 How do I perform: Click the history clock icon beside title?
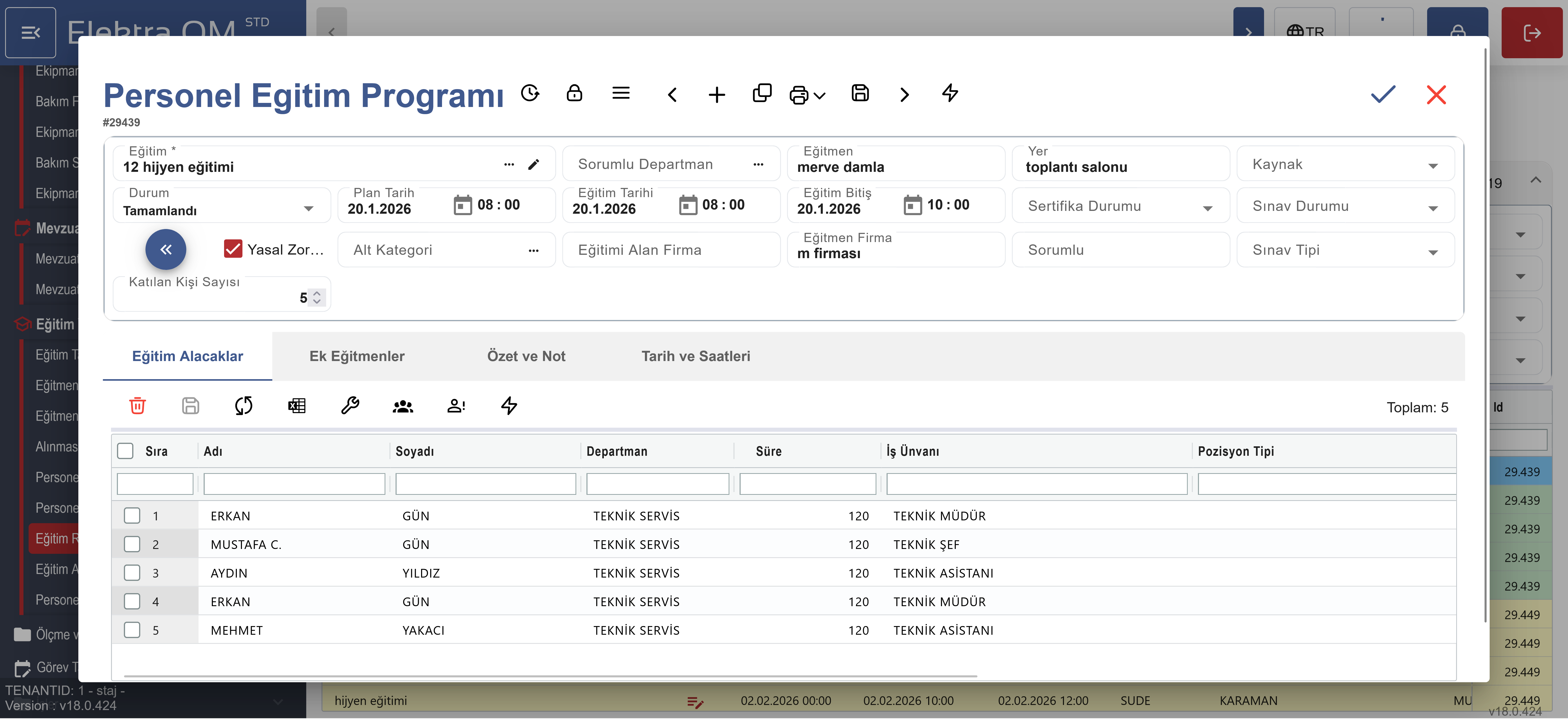click(530, 93)
